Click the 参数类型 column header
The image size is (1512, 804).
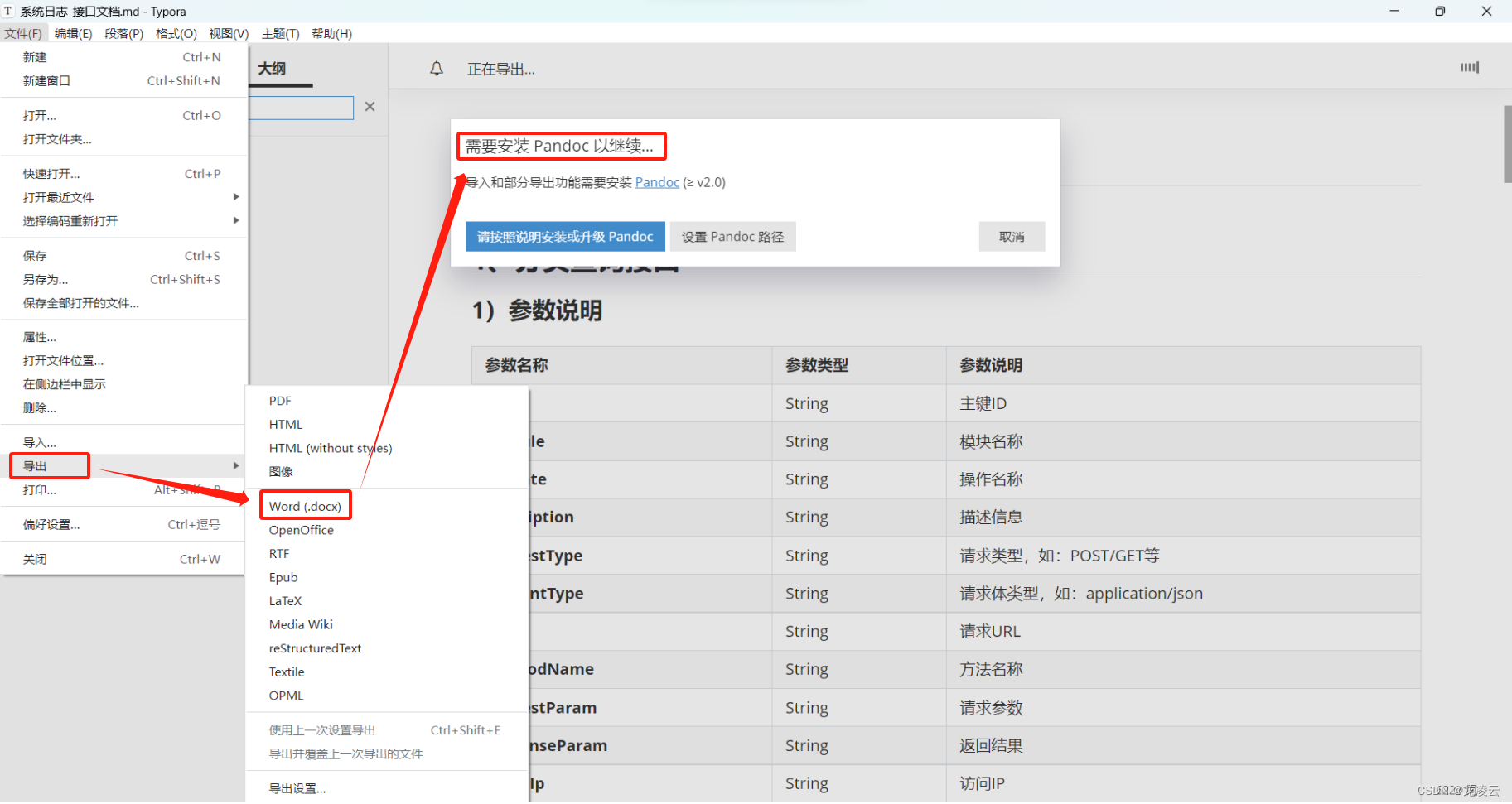point(859,365)
